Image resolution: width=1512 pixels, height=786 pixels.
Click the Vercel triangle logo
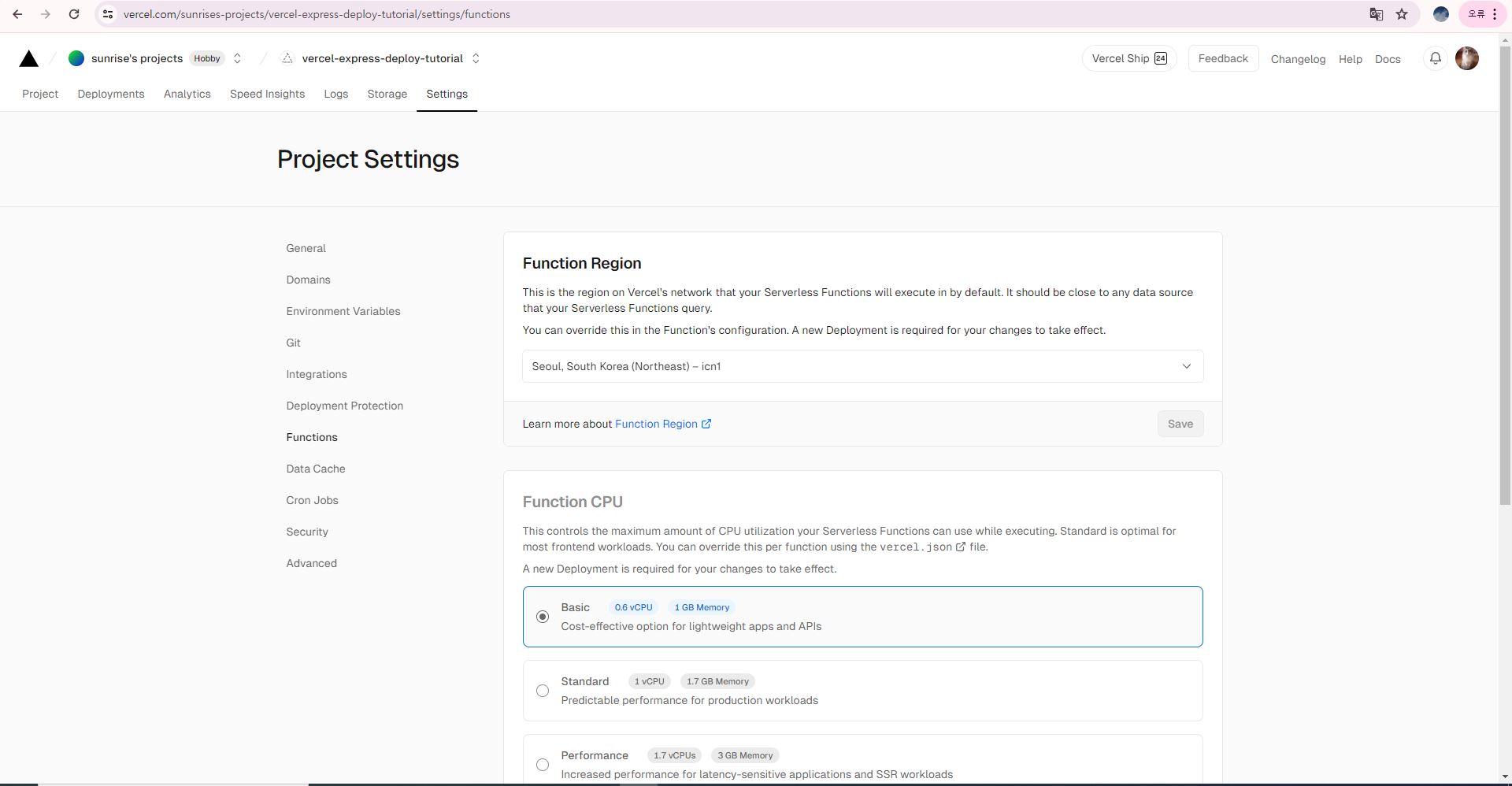[x=29, y=59]
